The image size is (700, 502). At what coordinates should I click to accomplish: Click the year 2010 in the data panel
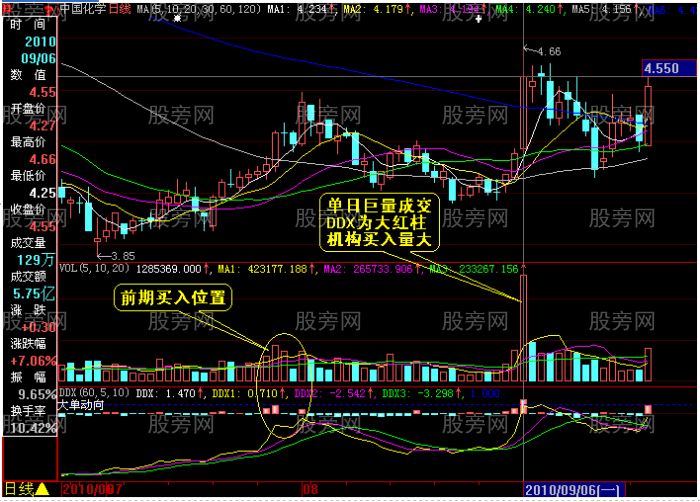[x=40, y=42]
